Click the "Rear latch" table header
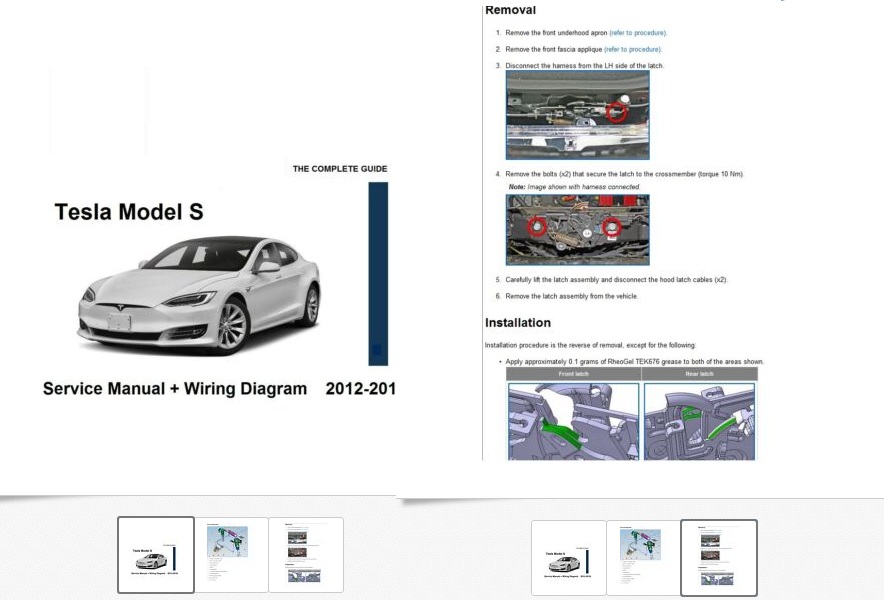Viewport: 884px width, 600px height. click(699, 374)
